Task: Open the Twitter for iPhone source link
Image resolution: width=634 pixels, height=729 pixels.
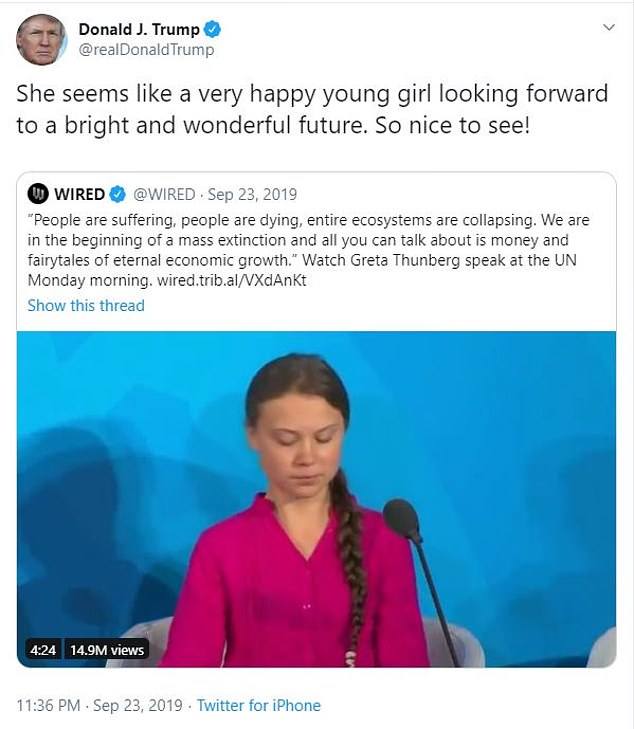Action: click(258, 705)
